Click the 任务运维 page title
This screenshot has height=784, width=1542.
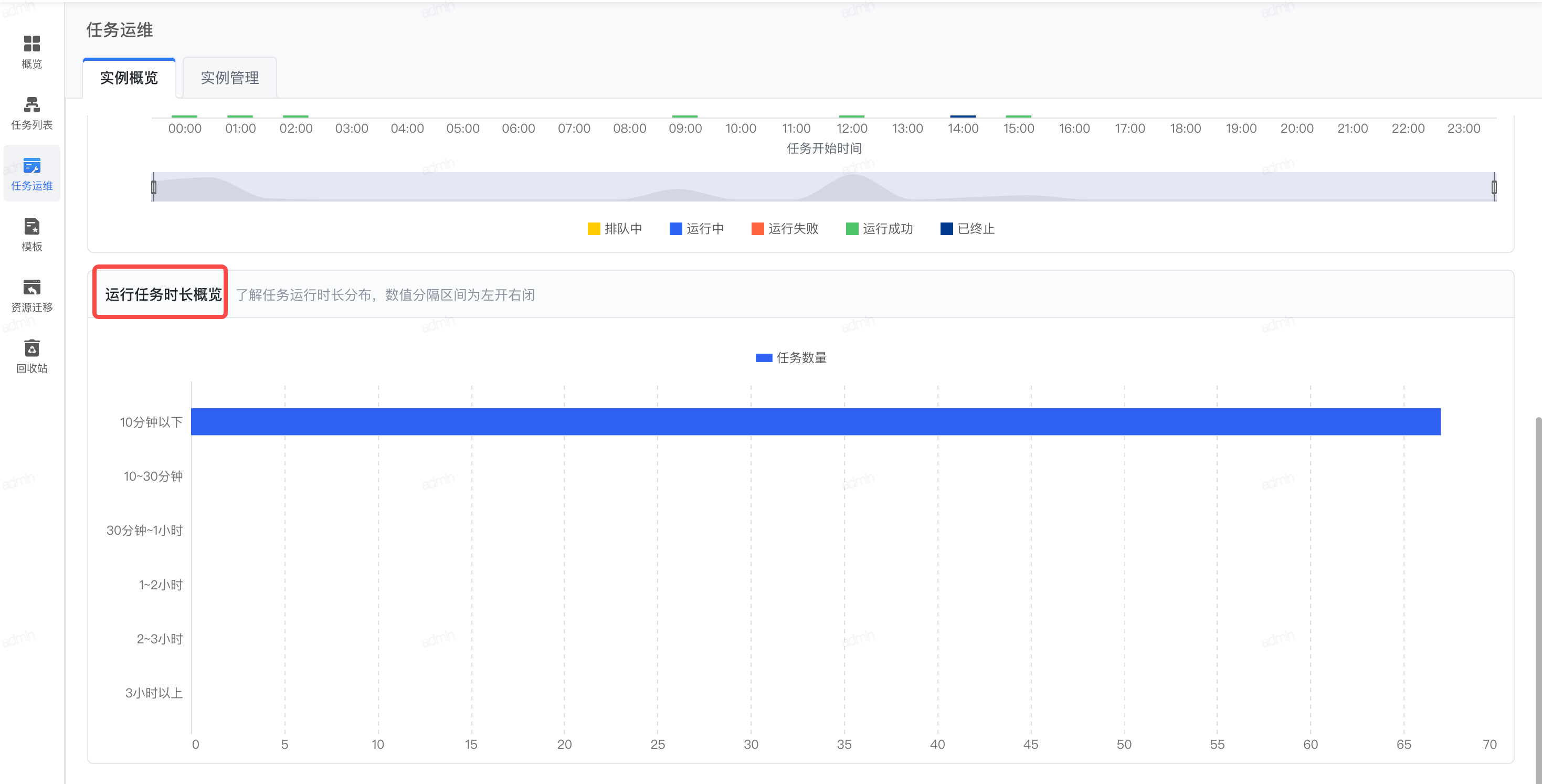(120, 30)
